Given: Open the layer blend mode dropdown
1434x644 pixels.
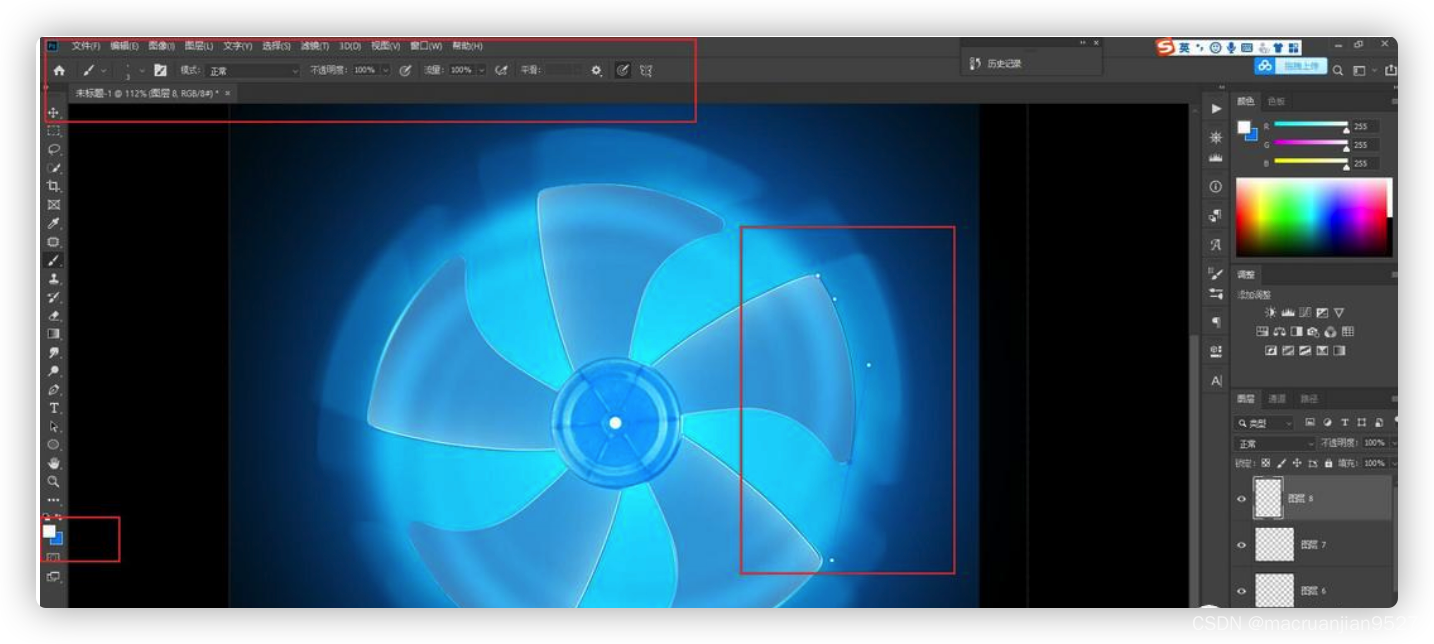Looking at the screenshot, I should [1276, 443].
